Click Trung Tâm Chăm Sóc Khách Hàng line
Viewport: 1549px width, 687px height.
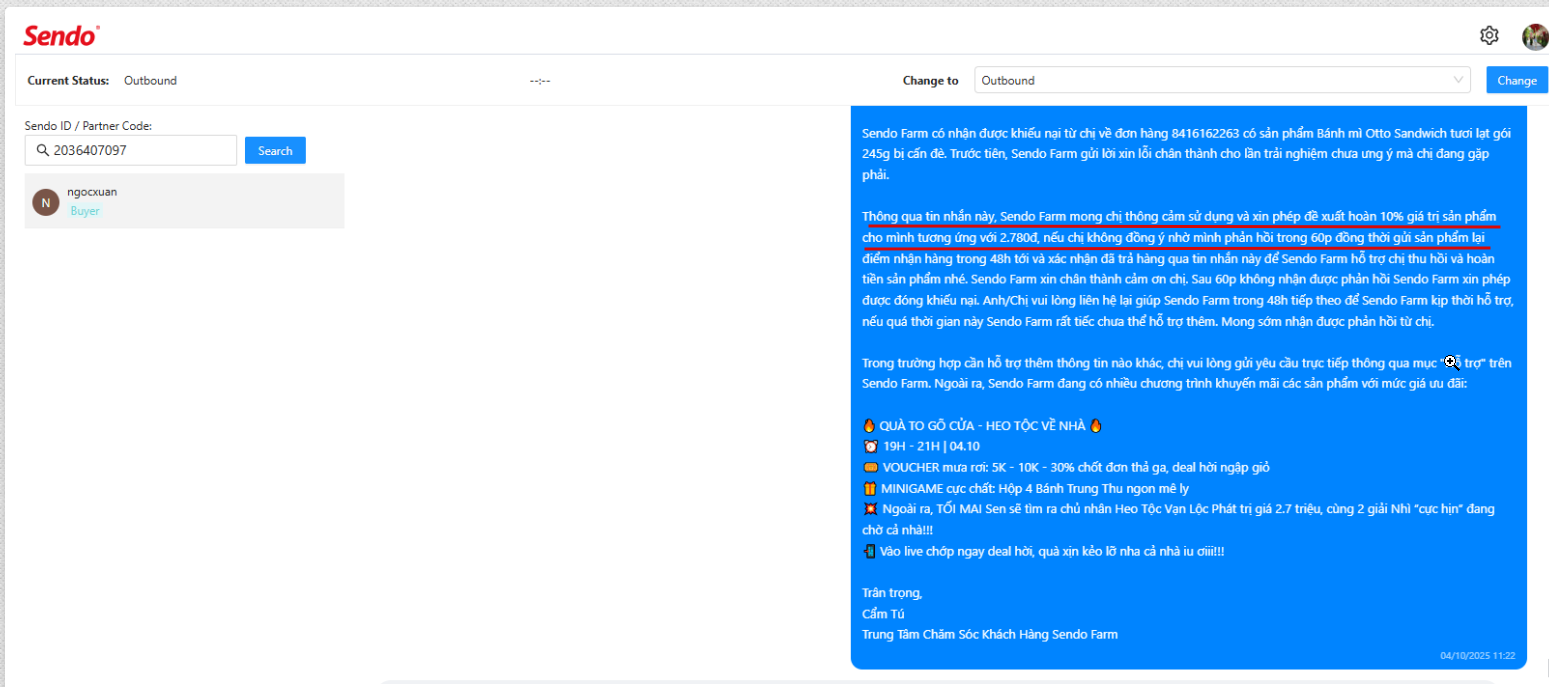990,635
